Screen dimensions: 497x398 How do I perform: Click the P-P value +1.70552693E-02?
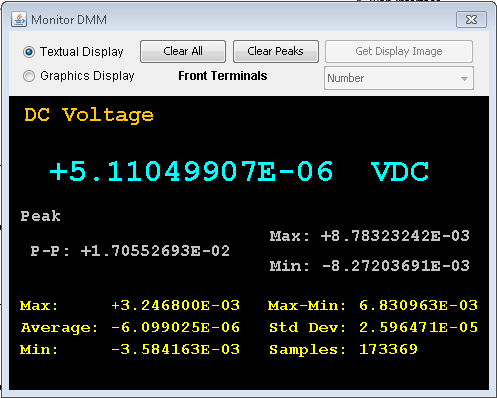coord(155,251)
